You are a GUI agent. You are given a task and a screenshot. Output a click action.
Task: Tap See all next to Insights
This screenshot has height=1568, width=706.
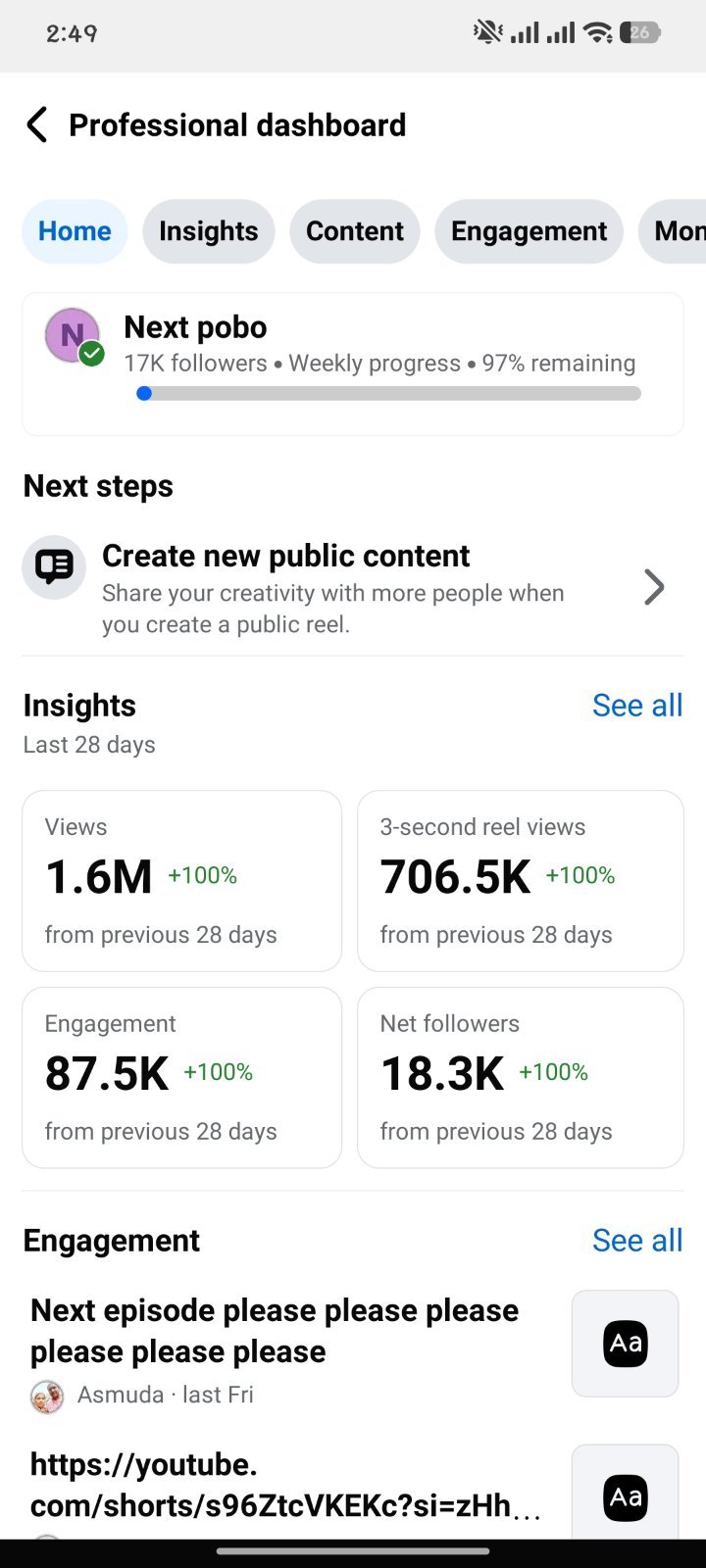click(x=637, y=706)
